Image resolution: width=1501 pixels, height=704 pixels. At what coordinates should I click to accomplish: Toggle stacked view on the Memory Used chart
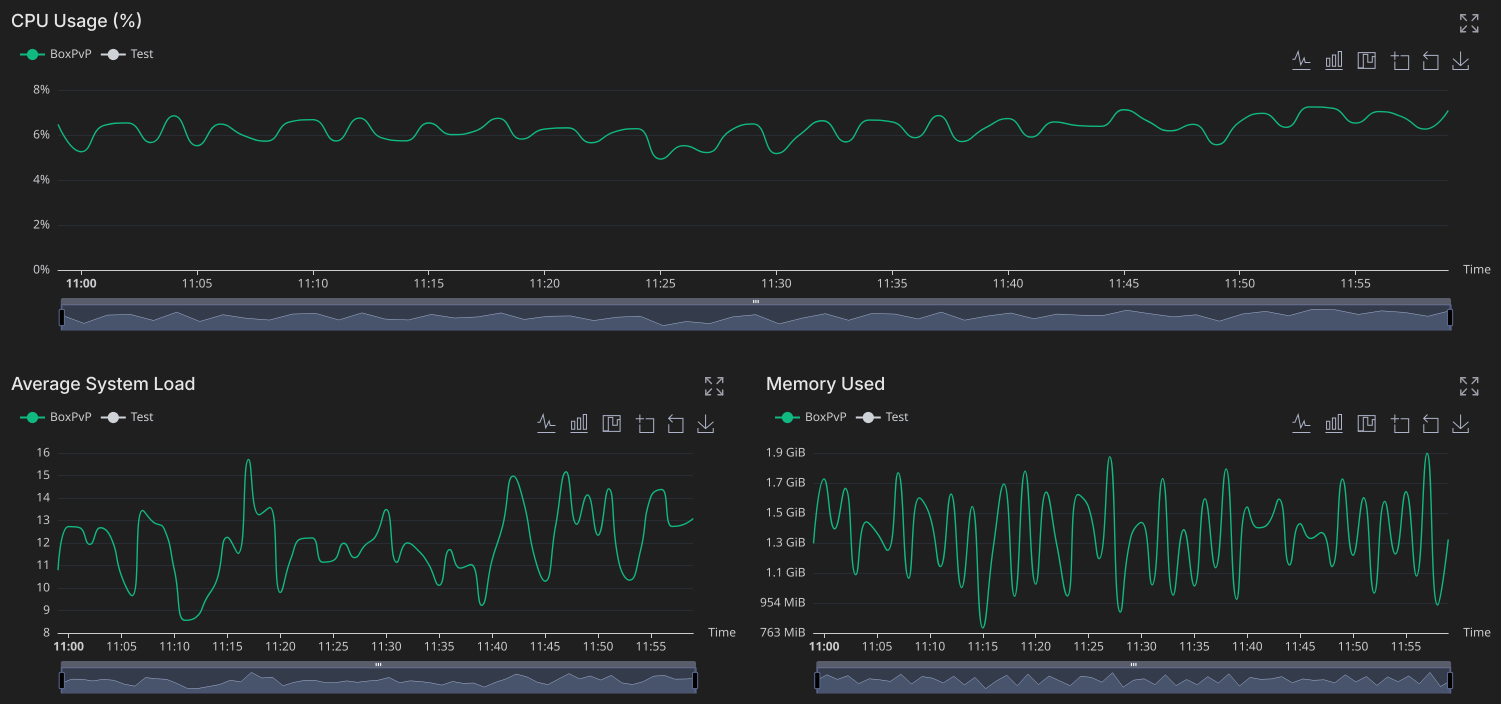coord(1365,423)
